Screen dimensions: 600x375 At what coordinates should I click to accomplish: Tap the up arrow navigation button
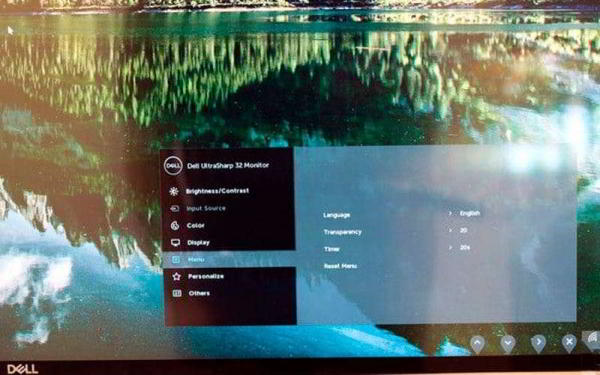(477, 343)
